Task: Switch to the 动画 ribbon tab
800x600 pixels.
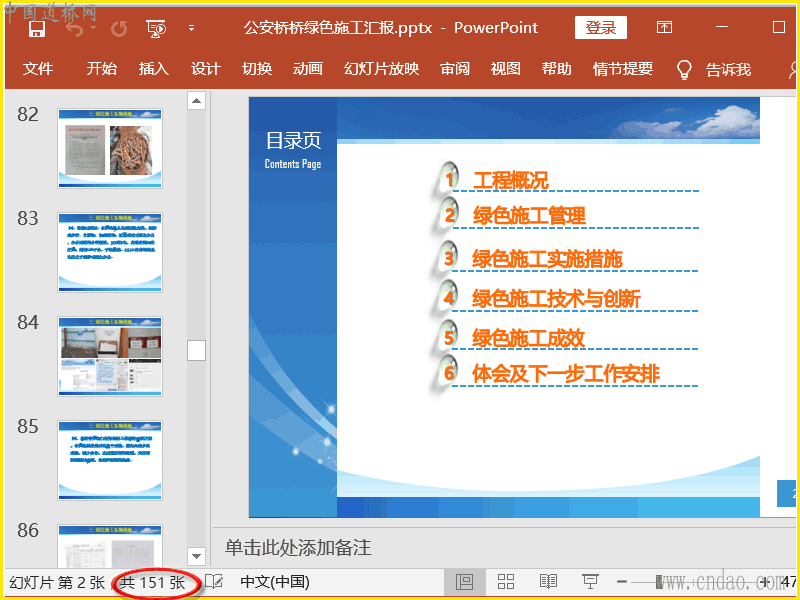Action: pyautogui.click(x=308, y=68)
